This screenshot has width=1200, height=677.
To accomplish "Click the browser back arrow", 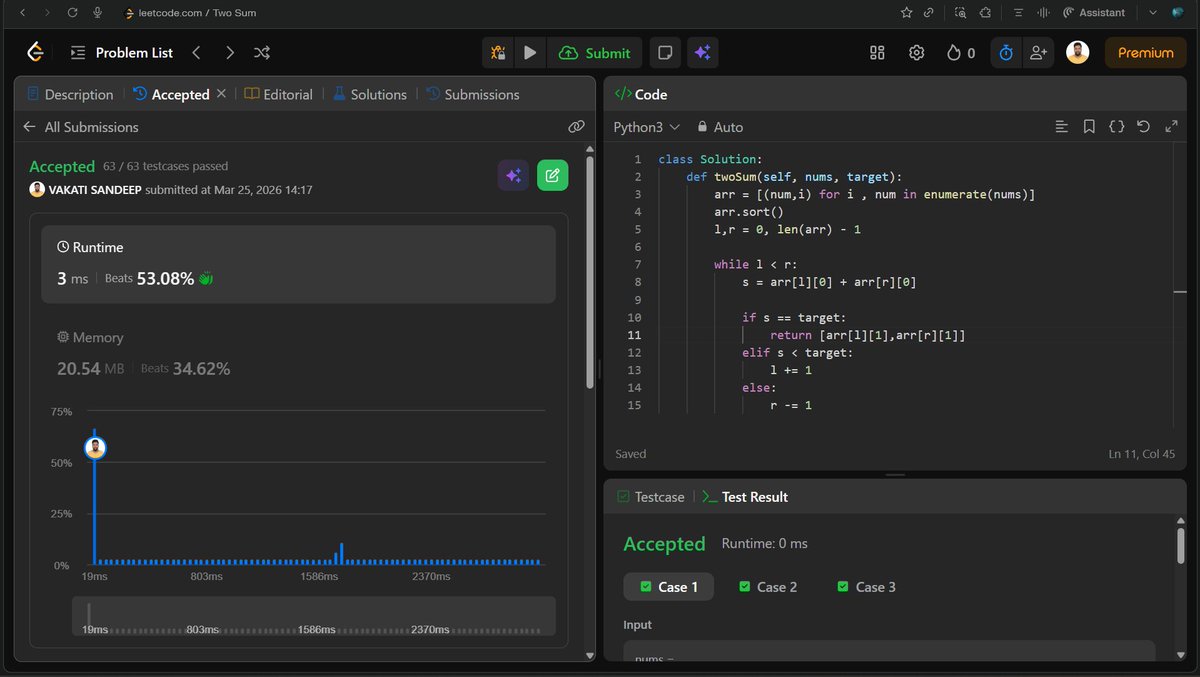I will click(22, 13).
